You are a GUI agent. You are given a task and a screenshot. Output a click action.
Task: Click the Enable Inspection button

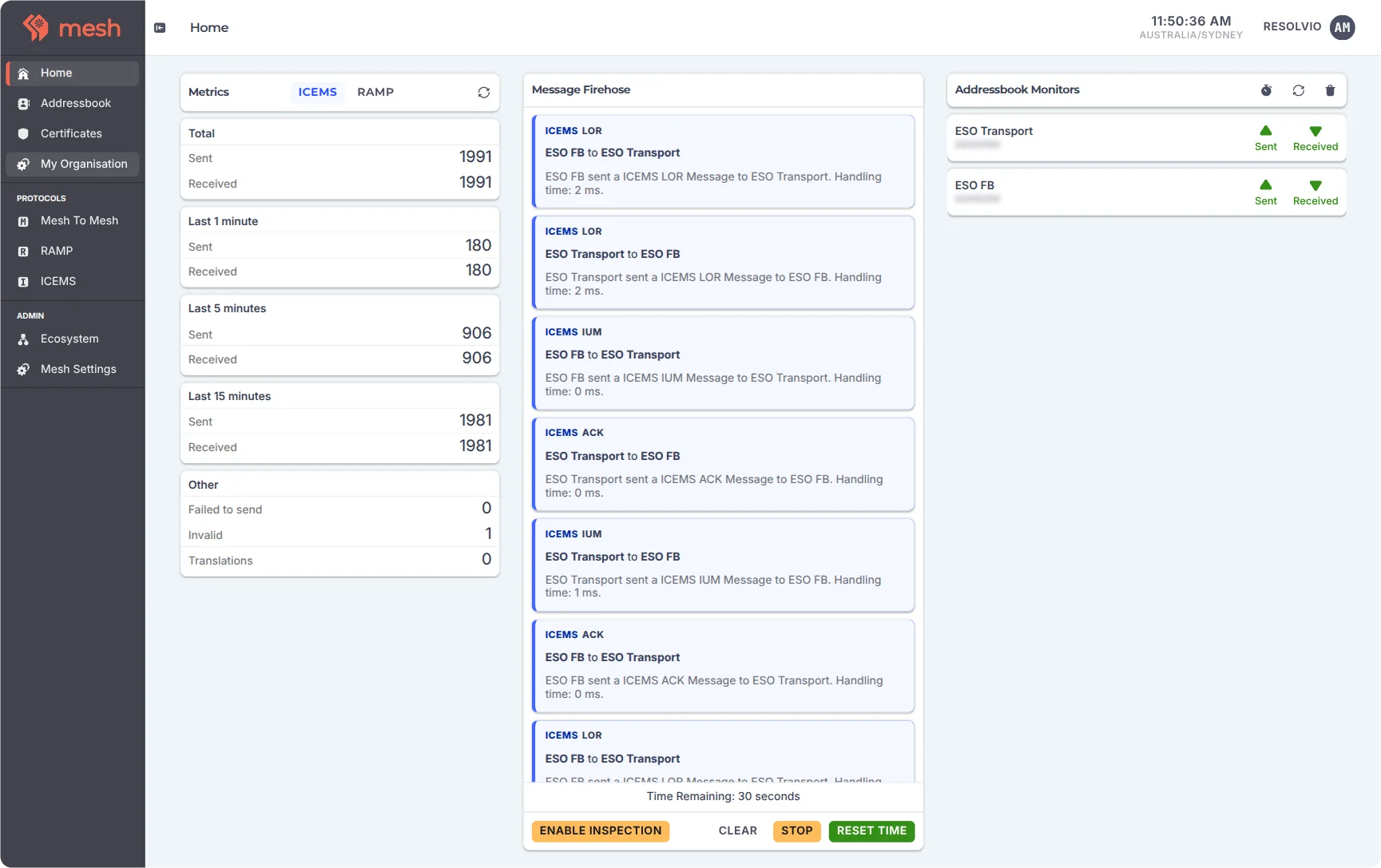pos(601,831)
